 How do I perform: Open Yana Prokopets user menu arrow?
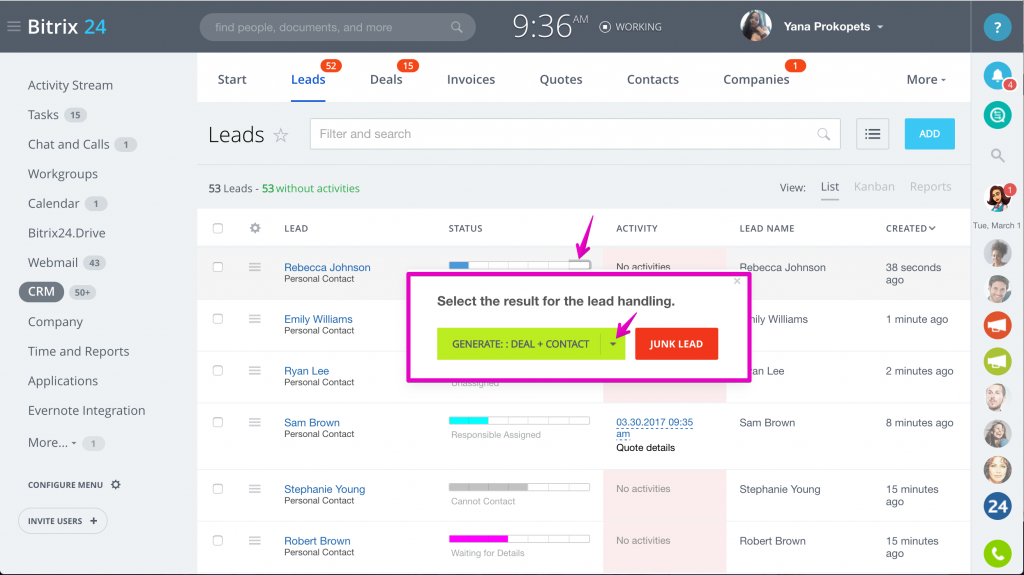880,27
